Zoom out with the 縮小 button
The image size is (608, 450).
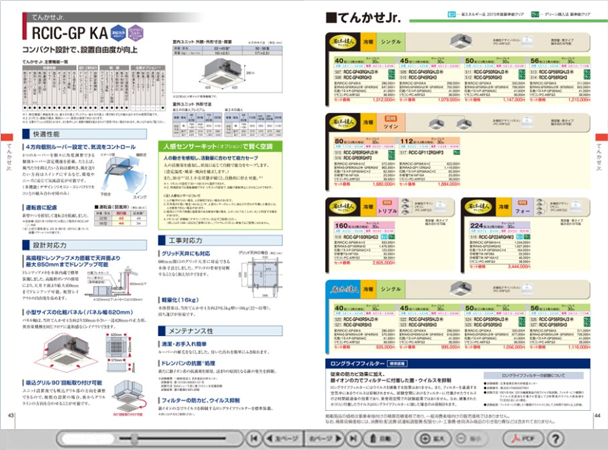click(469, 438)
